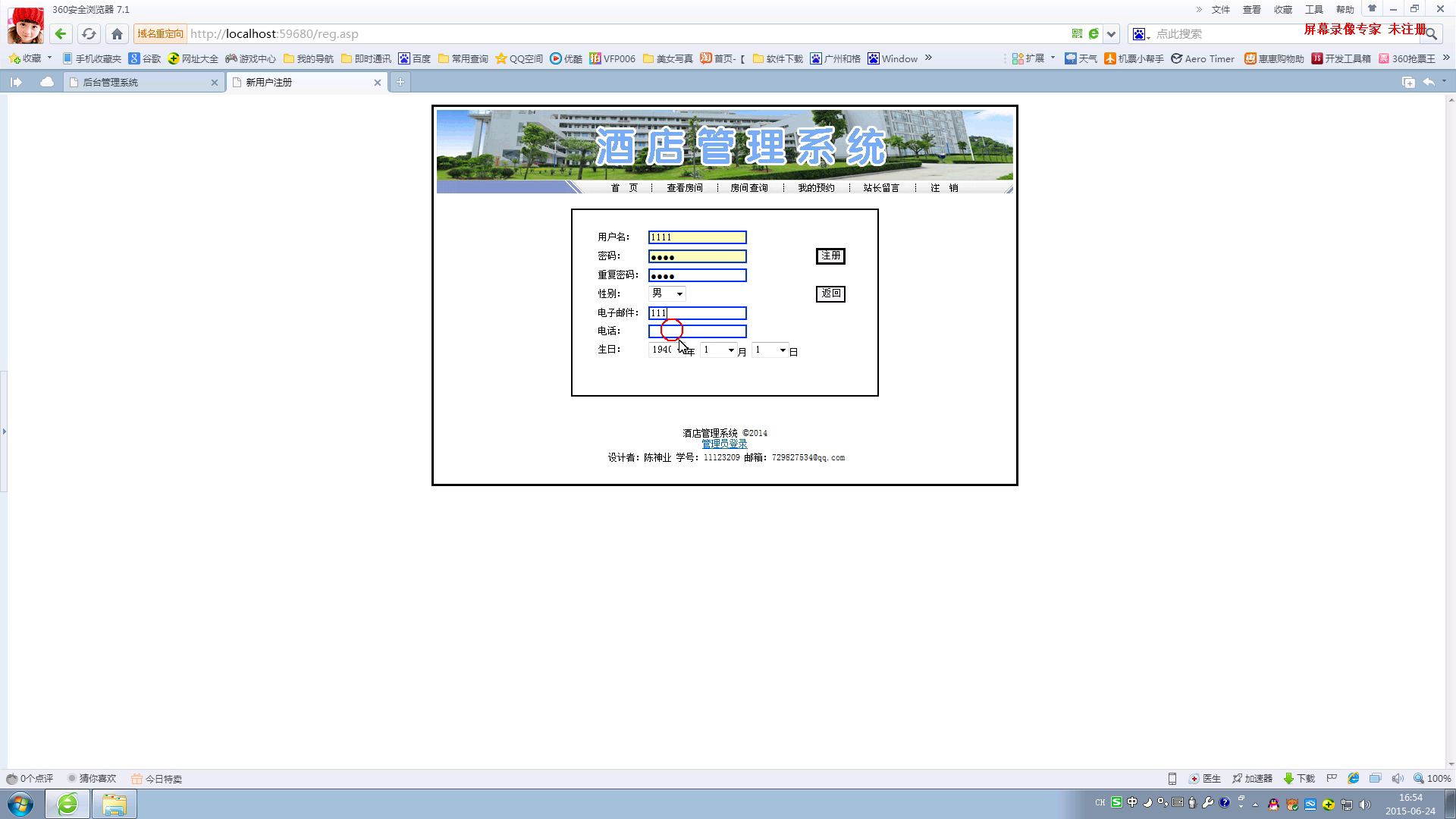Image resolution: width=1456 pixels, height=819 pixels.
Task: Focus the 用户名 username field
Action: (x=698, y=237)
